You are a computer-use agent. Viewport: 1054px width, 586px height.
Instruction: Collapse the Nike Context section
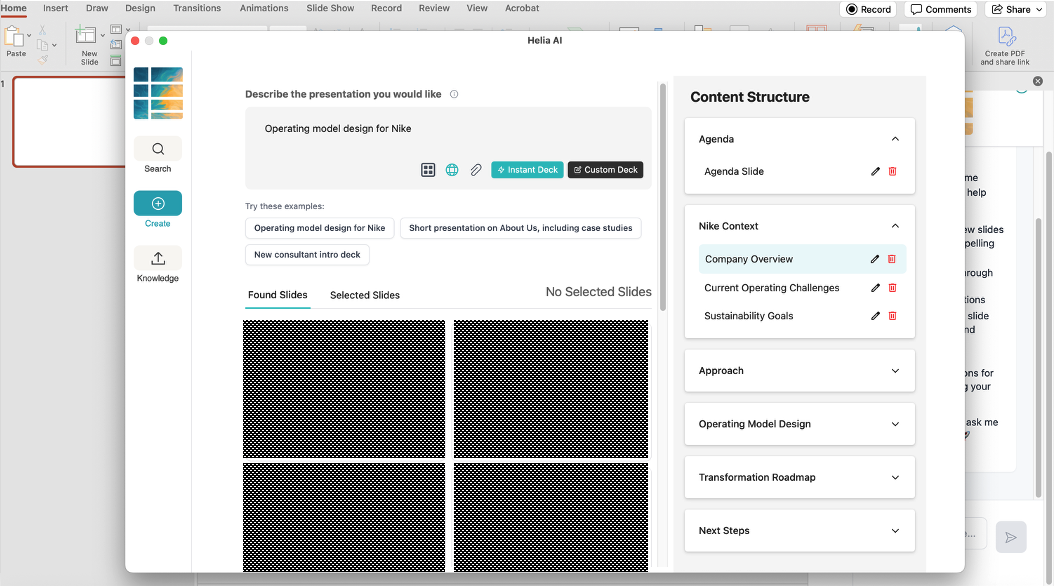pos(895,226)
